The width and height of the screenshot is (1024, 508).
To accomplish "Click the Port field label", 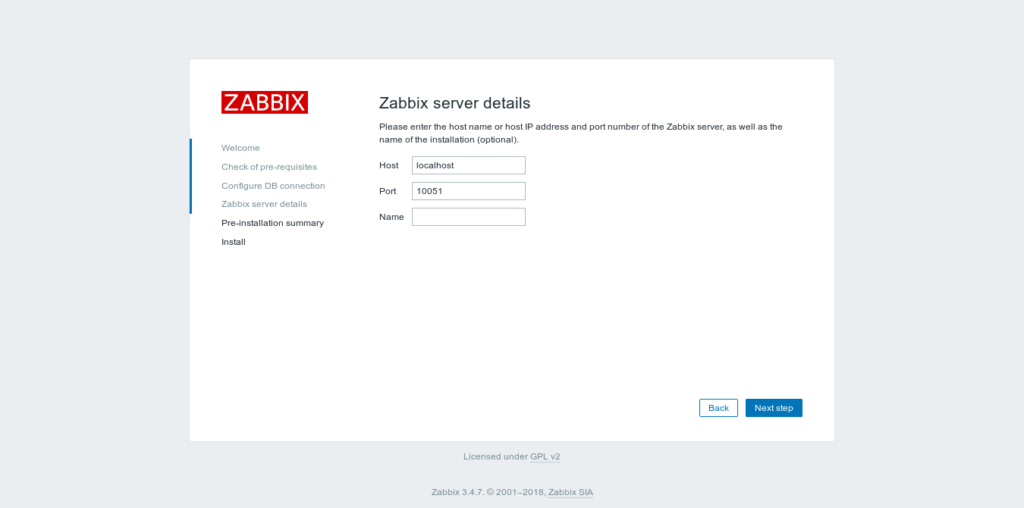I will tap(388, 191).
